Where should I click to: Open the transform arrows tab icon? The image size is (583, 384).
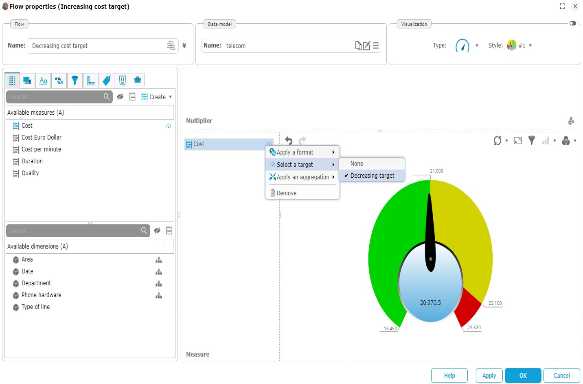click(x=59, y=80)
